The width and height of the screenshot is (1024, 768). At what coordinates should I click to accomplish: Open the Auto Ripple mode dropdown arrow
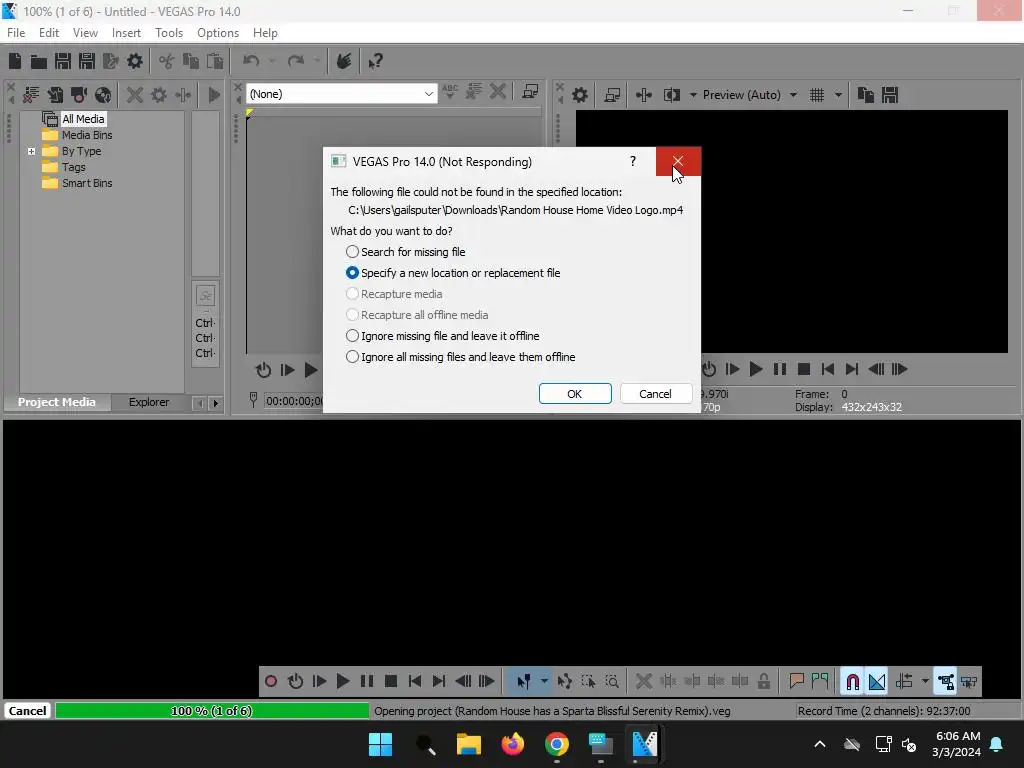[925, 682]
